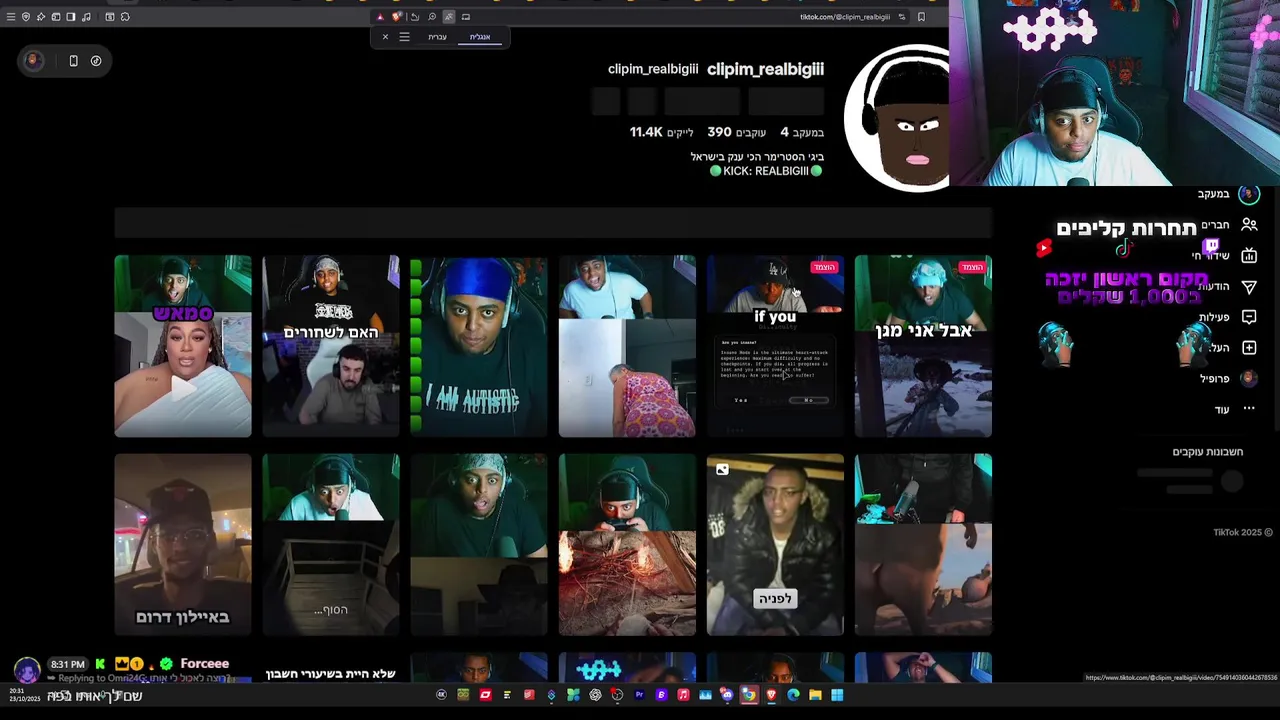Click the TikTok icon in floating pill
This screenshot has height=720, width=1280.
click(x=96, y=61)
